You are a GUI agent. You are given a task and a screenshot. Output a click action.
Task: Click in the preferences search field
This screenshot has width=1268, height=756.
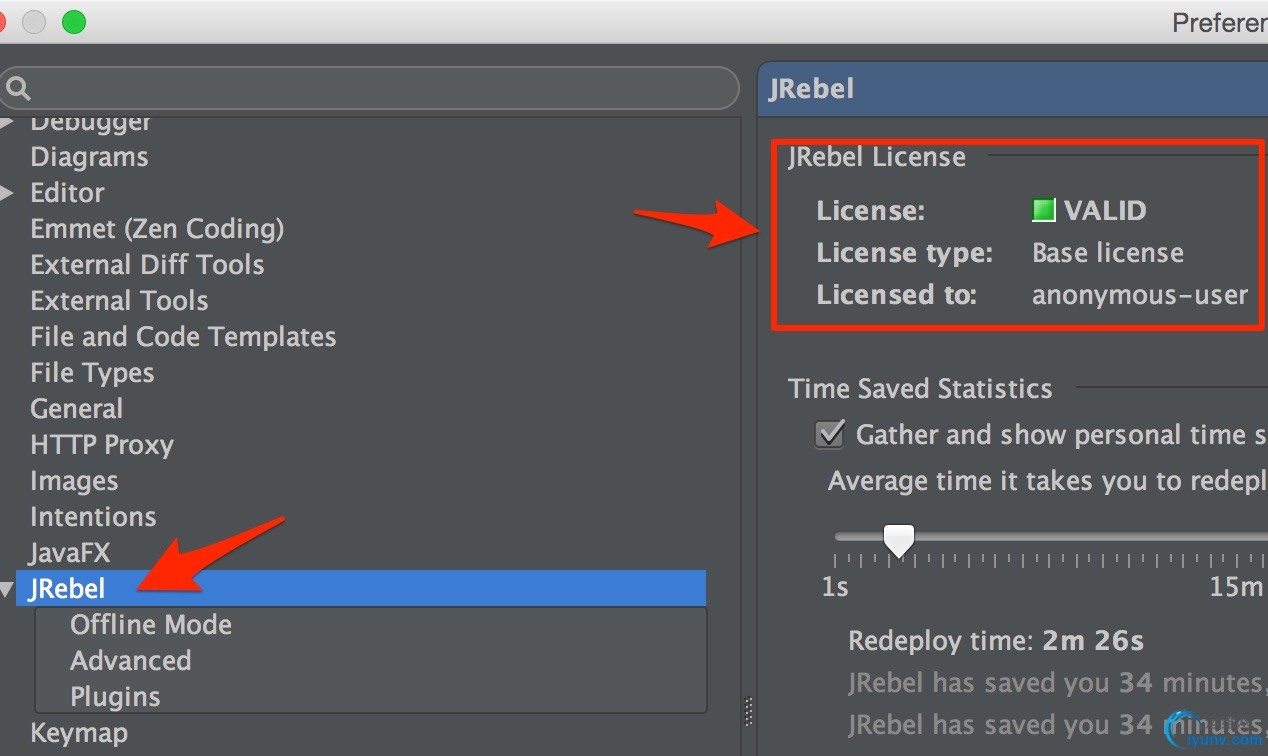[380, 89]
